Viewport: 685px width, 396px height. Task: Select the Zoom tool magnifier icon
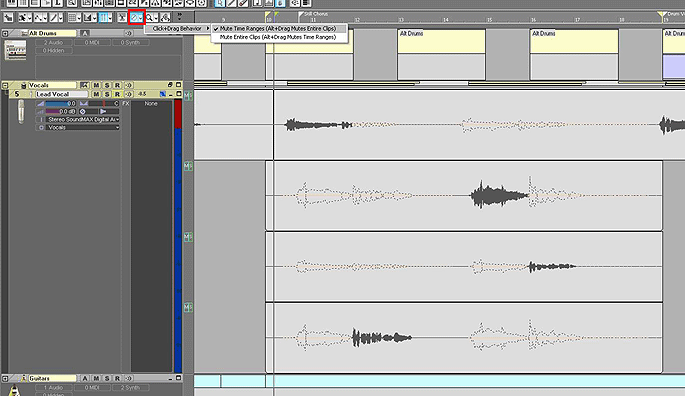(149, 18)
